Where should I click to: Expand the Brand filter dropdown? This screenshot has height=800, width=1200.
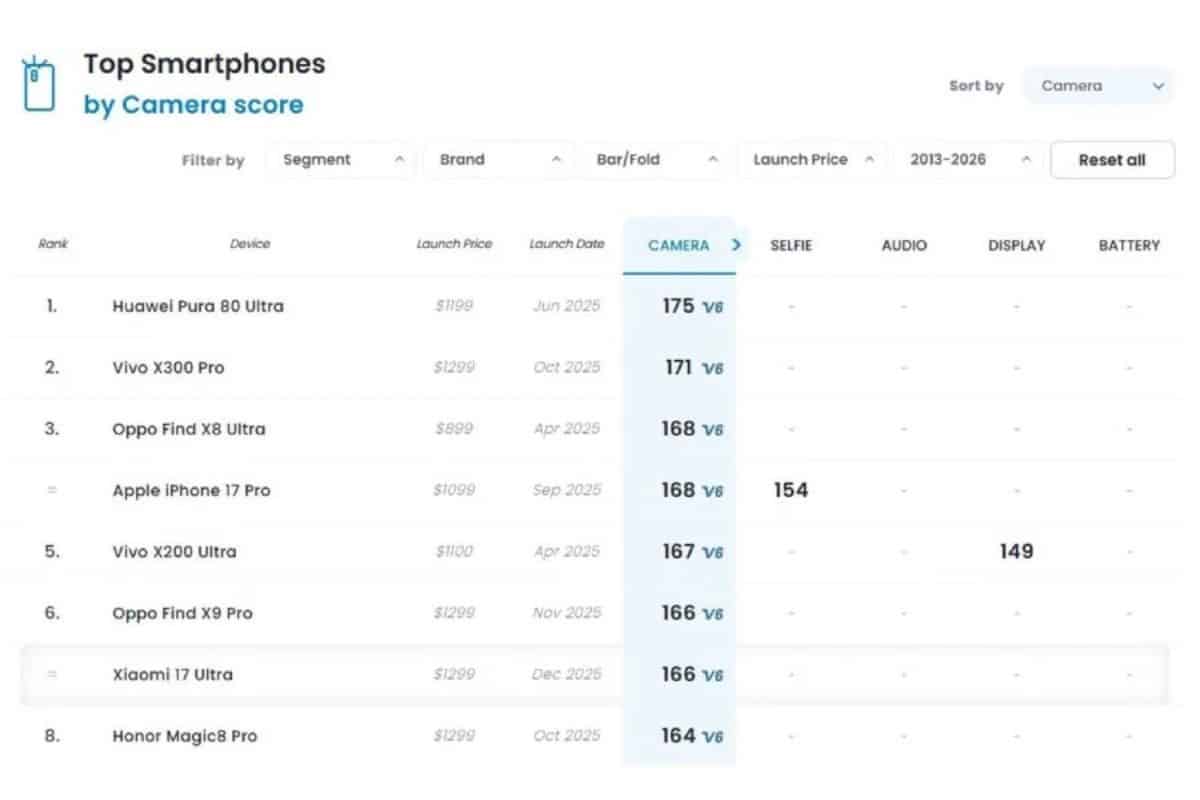pyautogui.click(x=499, y=160)
